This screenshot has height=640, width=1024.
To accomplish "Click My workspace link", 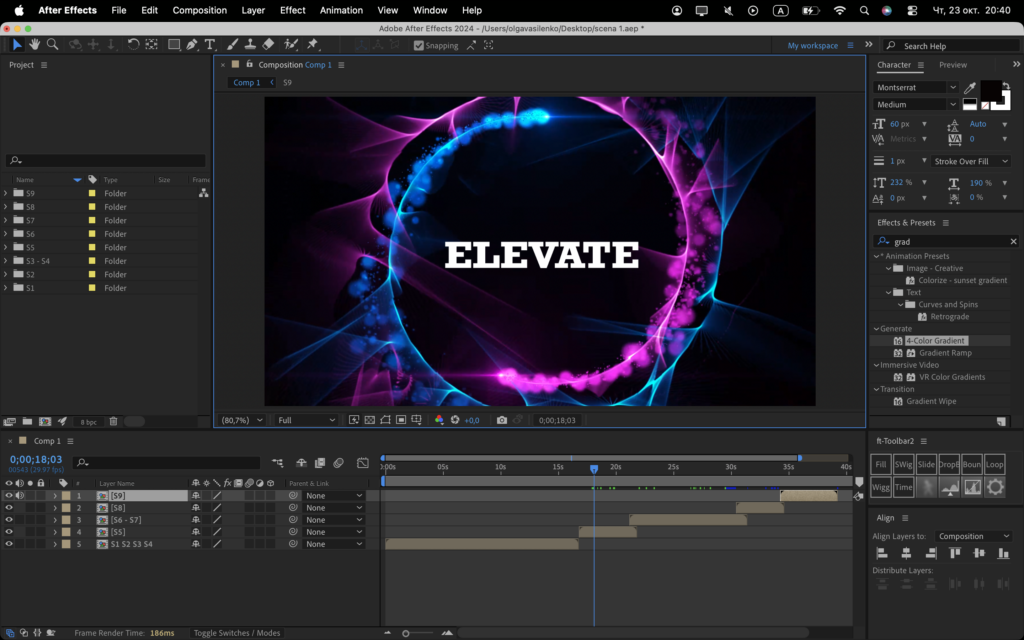I will coord(812,46).
